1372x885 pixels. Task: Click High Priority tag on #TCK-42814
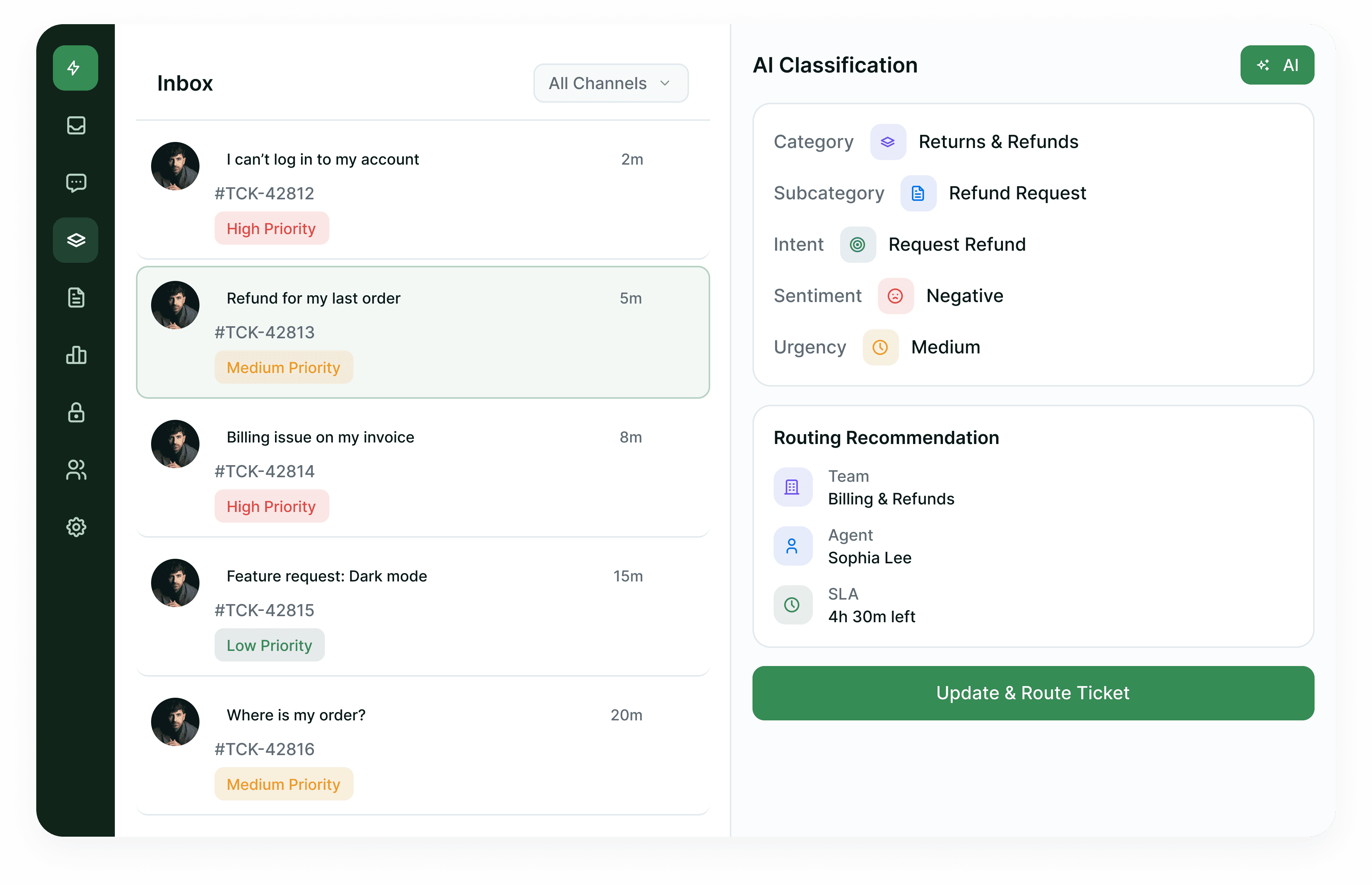[271, 507]
